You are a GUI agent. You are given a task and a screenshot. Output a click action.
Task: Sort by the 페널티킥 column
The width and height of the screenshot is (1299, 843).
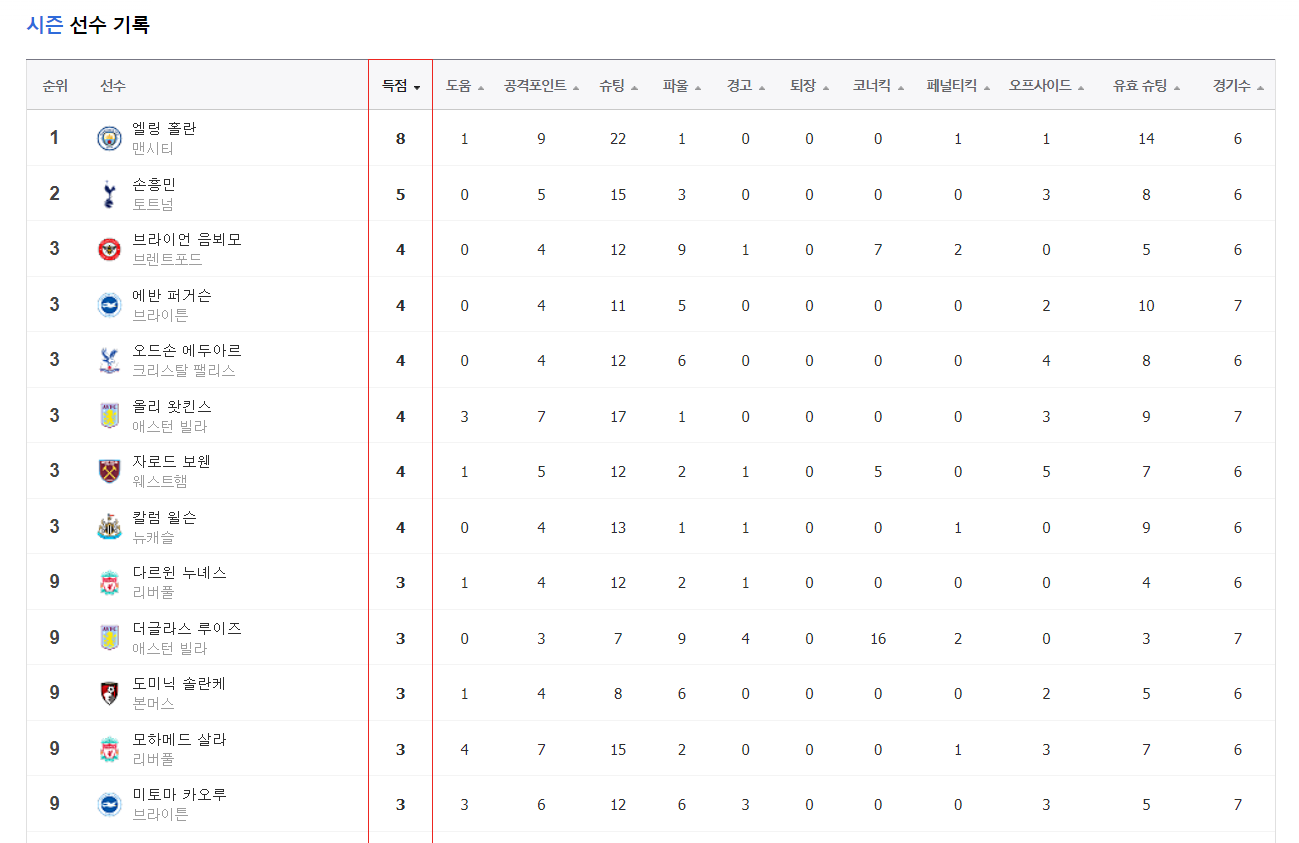958,86
